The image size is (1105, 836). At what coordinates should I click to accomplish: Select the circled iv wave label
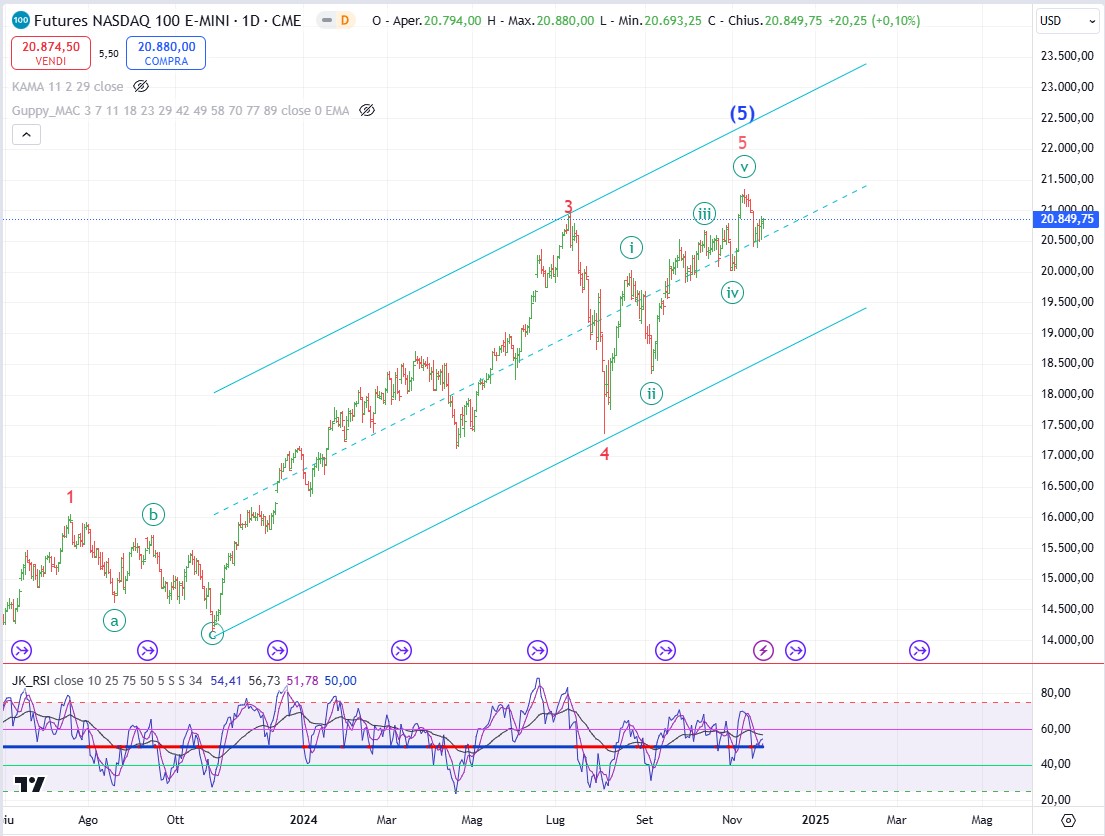tap(732, 293)
